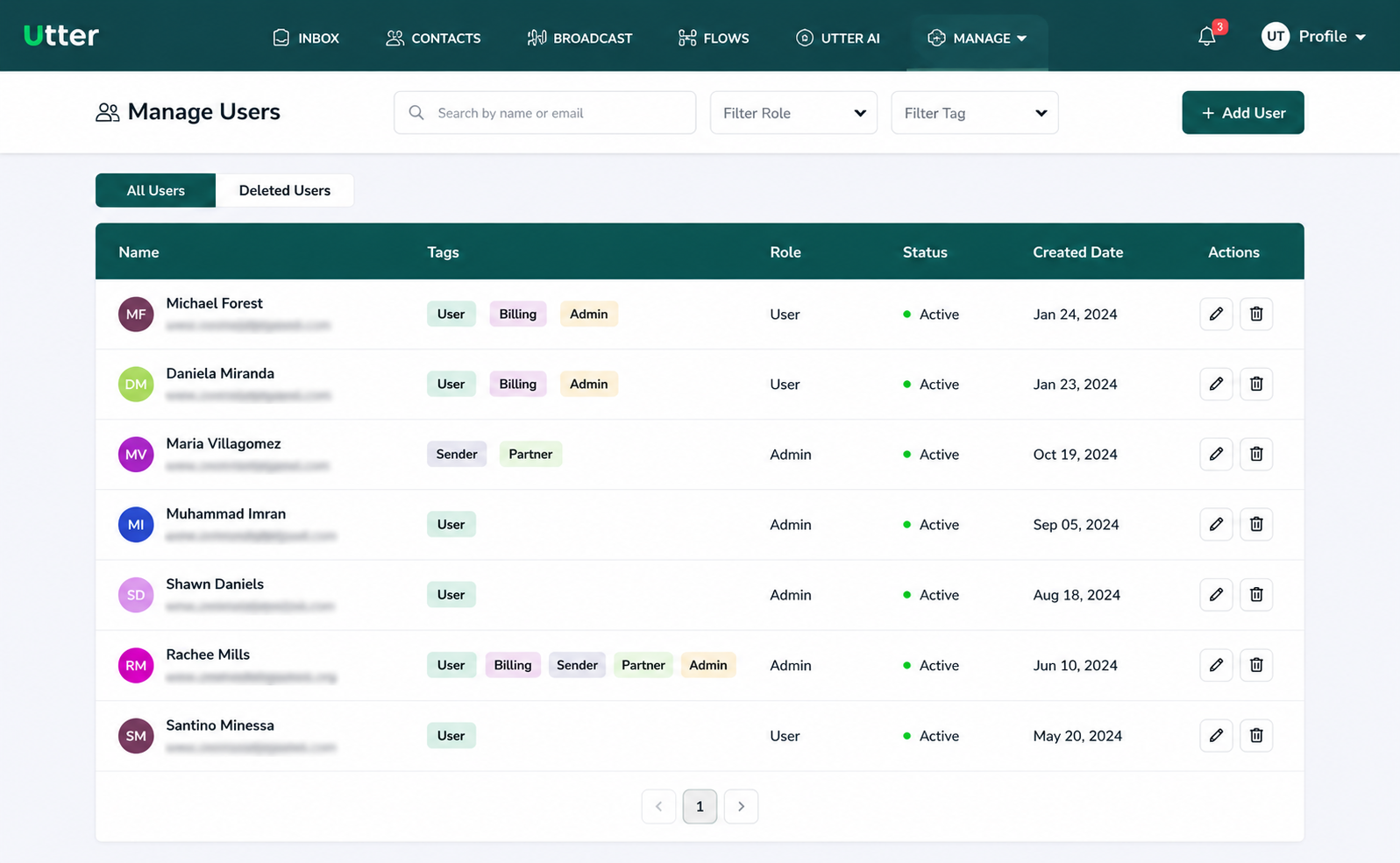Click the date Sep 05, 2024
The width and height of the screenshot is (1400, 863).
[1076, 524]
